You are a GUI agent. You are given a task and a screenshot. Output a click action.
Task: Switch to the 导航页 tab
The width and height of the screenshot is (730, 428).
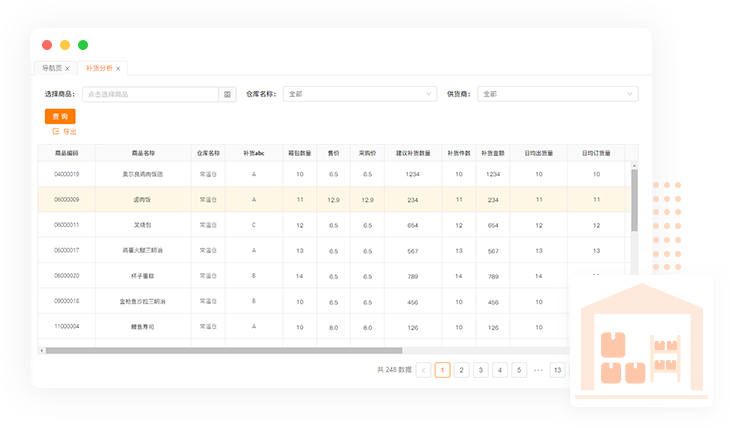click(52, 68)
